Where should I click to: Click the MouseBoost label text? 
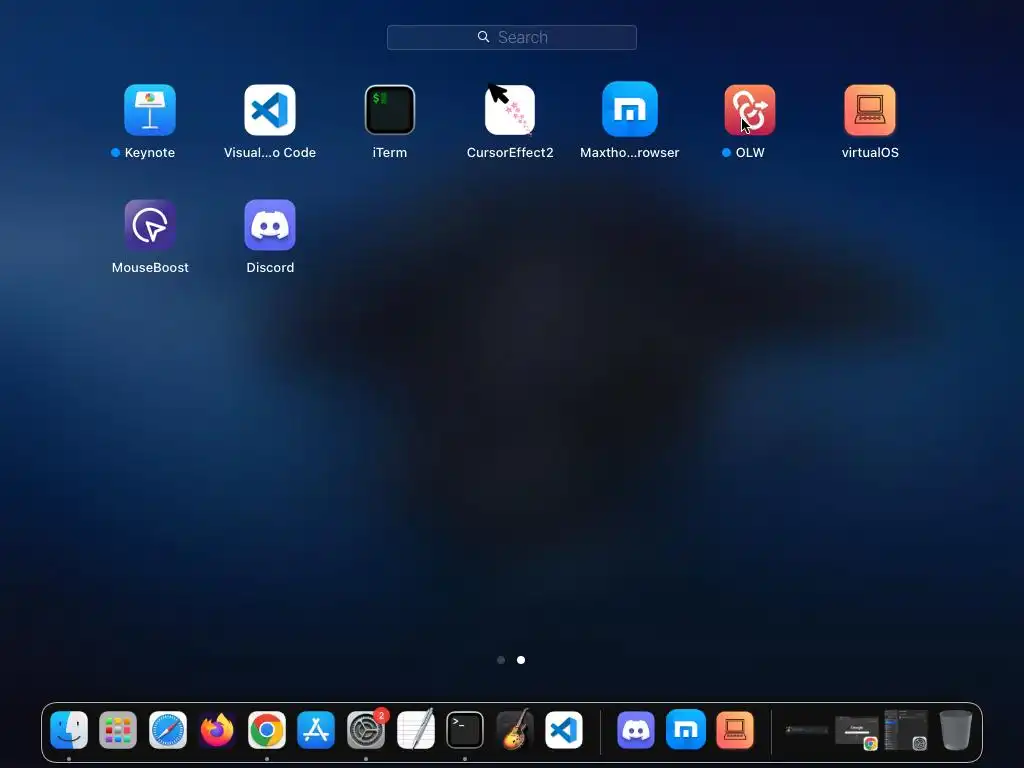point(150,267)
